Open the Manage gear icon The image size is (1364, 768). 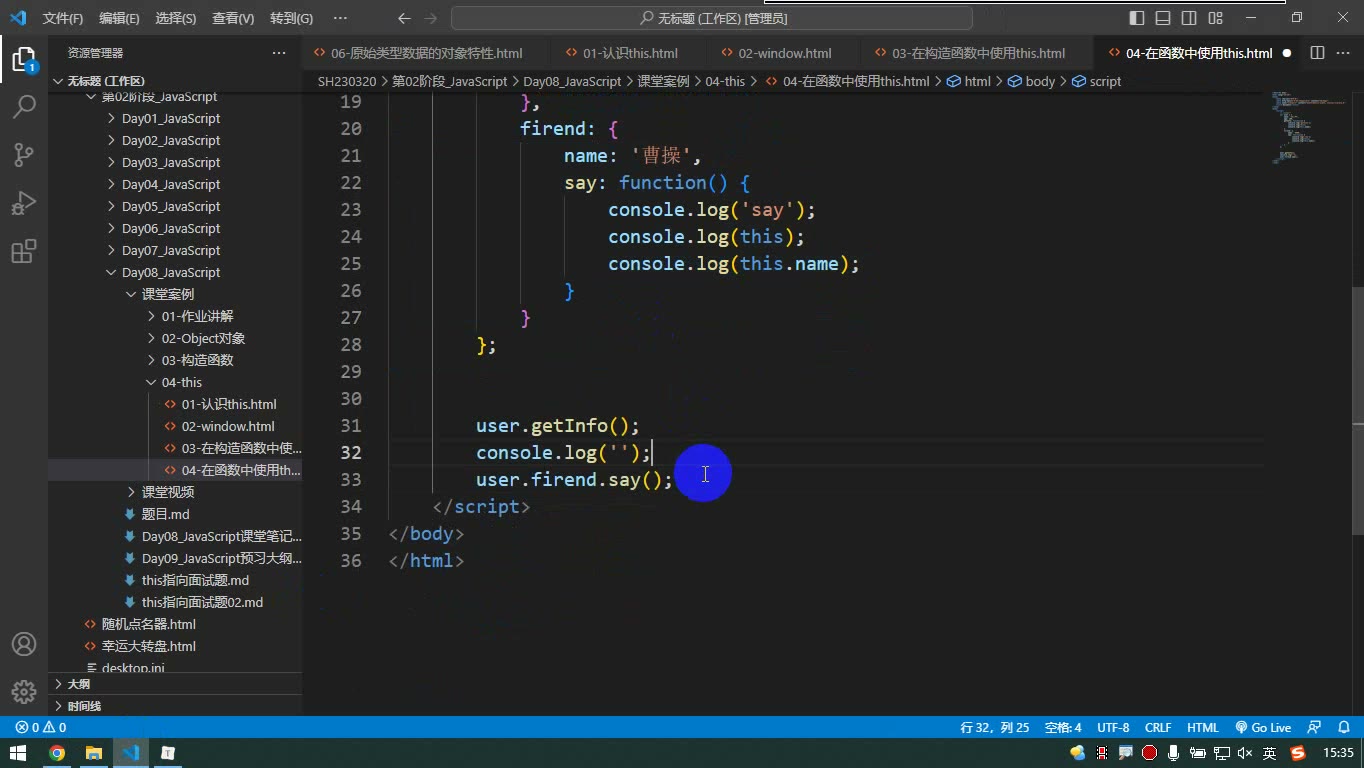(24, 691)
